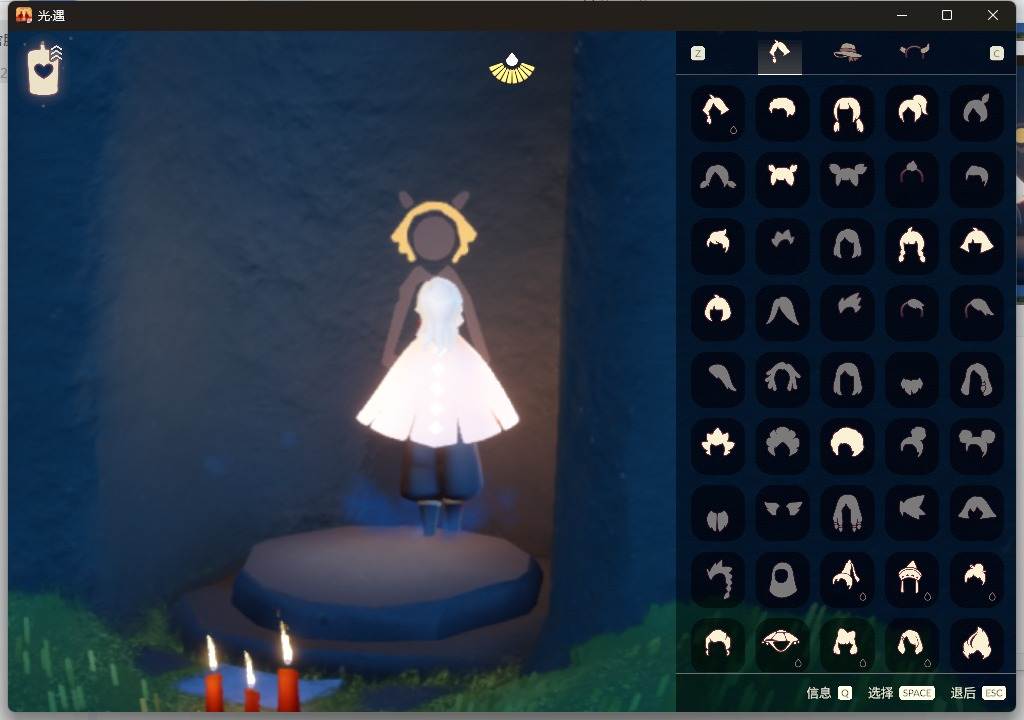Image resolution: width=1024 pixels, height=720 pixels.
Task: Select the gray top-knot ponytail hairstyle
Action: [976, 112]
